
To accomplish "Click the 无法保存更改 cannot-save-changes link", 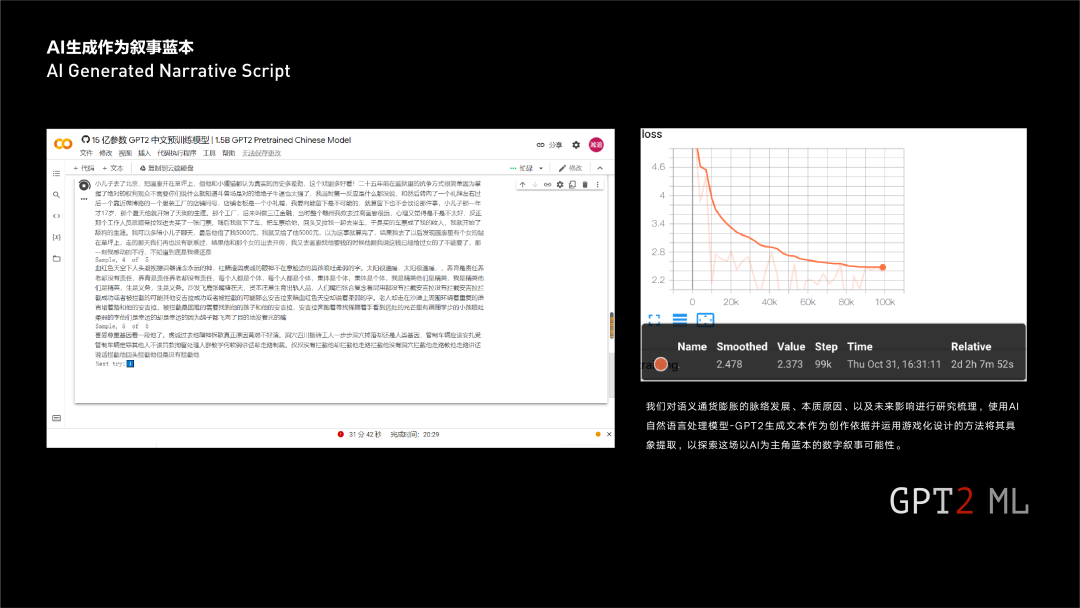I will [x=261, y=153].
